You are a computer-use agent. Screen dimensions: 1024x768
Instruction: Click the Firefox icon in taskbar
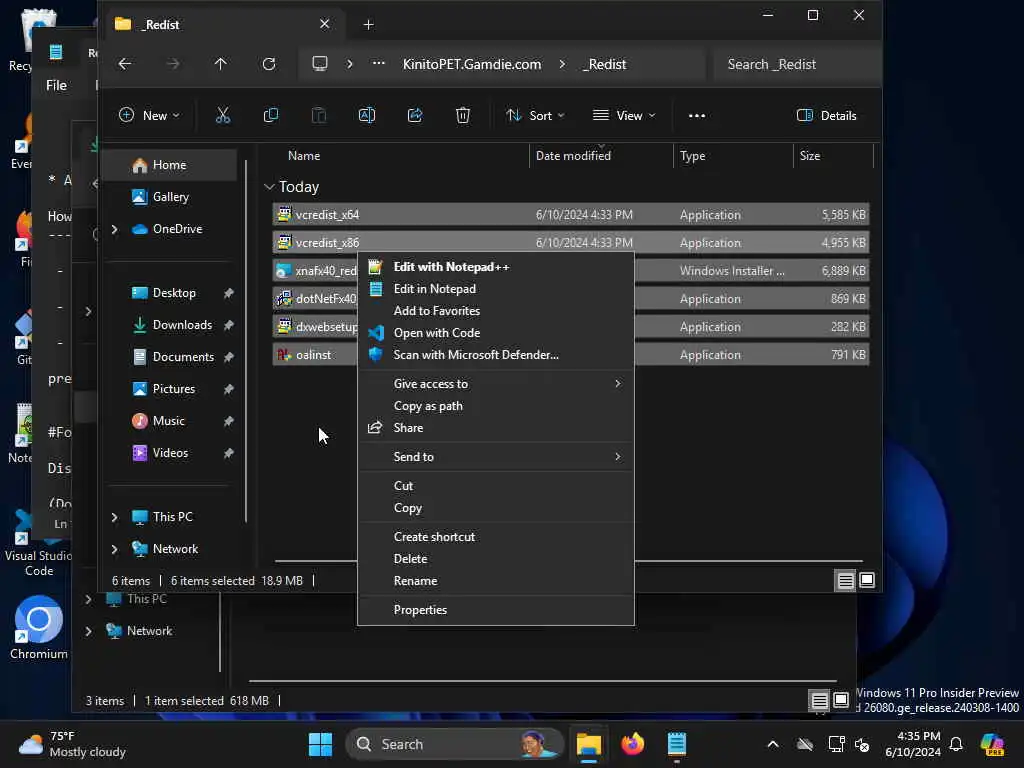pyautogui.click(x=632, y=744)
